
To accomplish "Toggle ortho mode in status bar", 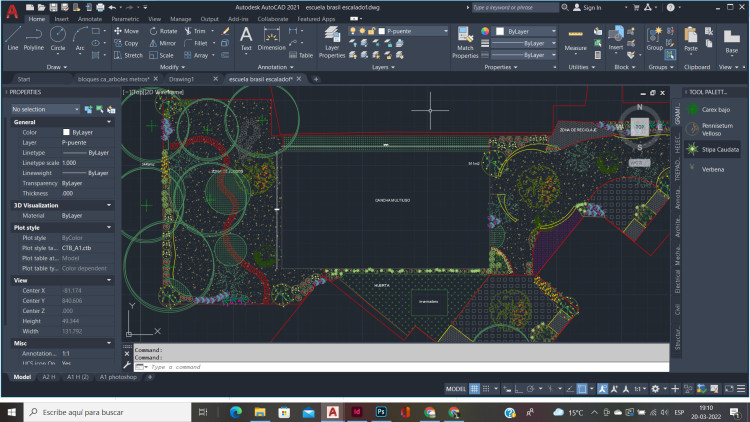I will 519,389.
